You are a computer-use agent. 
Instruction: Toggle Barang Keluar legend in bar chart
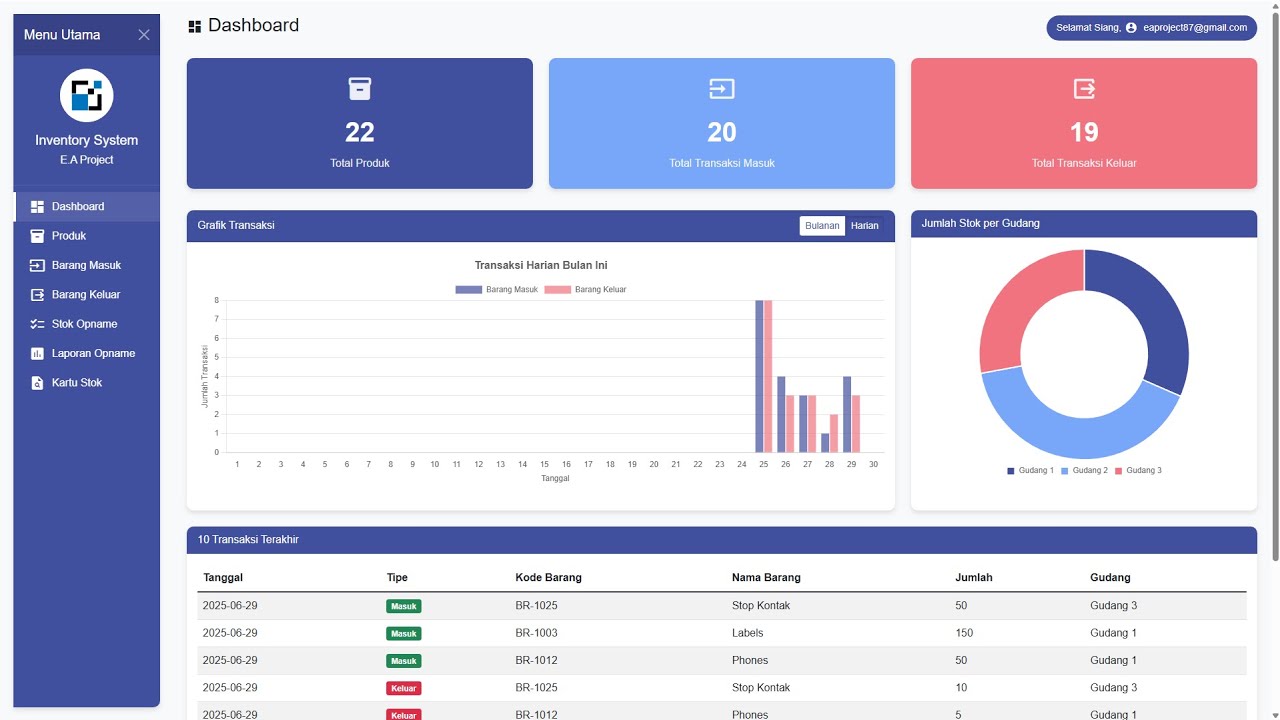(585, 290)
